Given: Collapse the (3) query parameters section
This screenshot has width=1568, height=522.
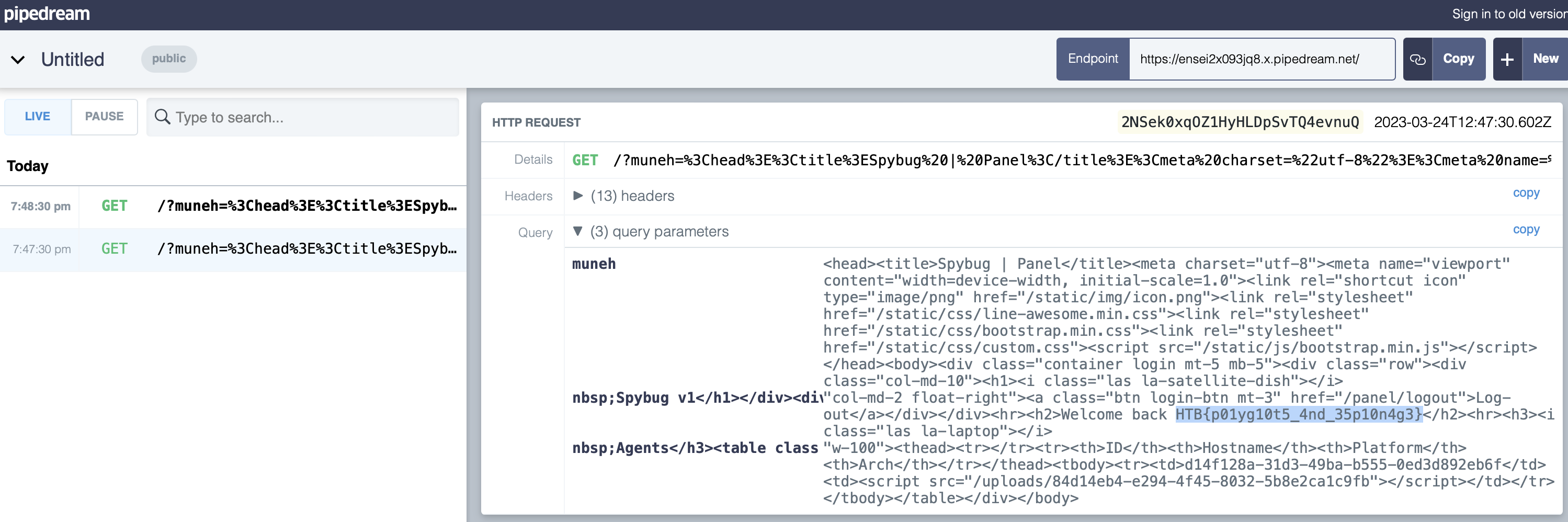Looking at the screenshot, I should click(x=578, y=231).
